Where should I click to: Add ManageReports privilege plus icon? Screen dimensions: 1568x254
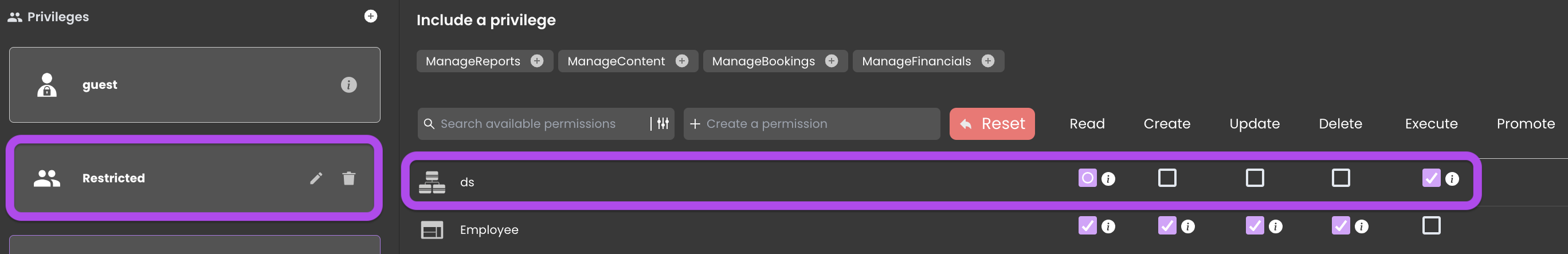(x=537, y=61)
